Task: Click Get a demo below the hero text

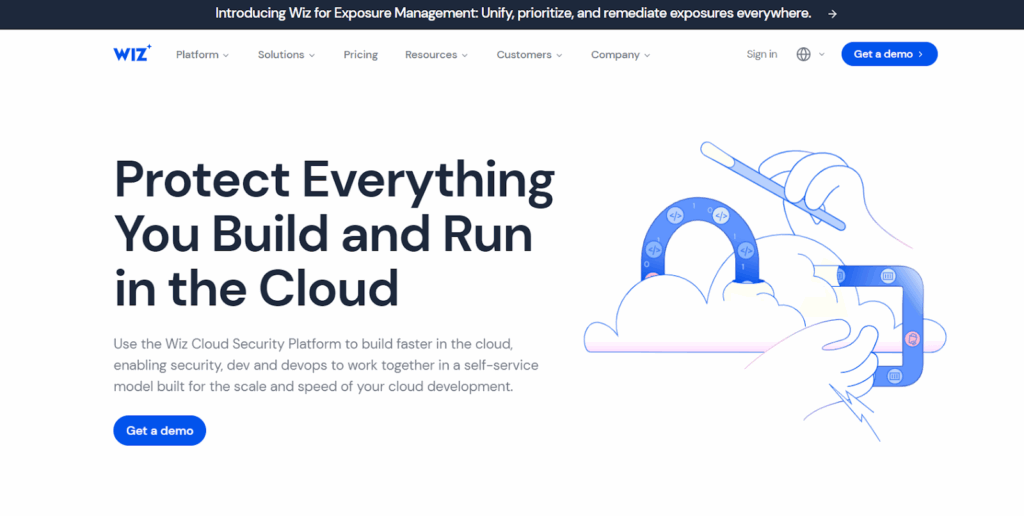Action: click(x=159, y=430)
